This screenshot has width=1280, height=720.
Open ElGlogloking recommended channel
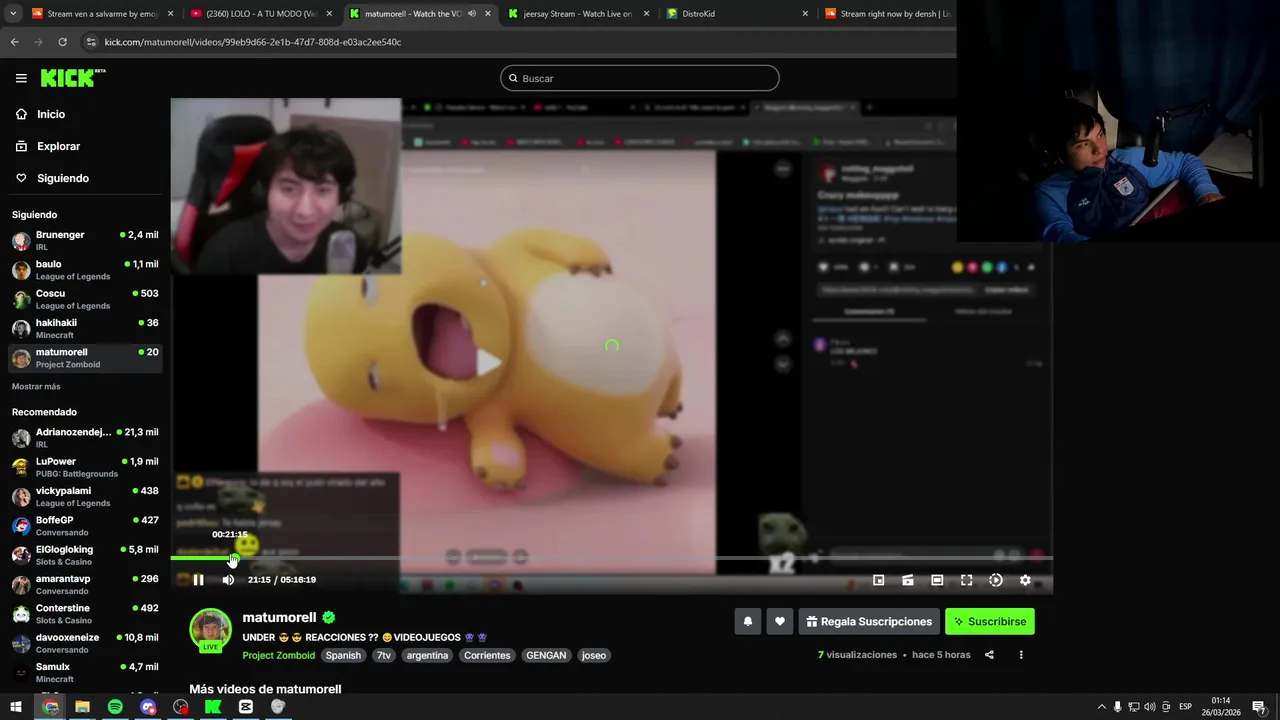(85, 555)
